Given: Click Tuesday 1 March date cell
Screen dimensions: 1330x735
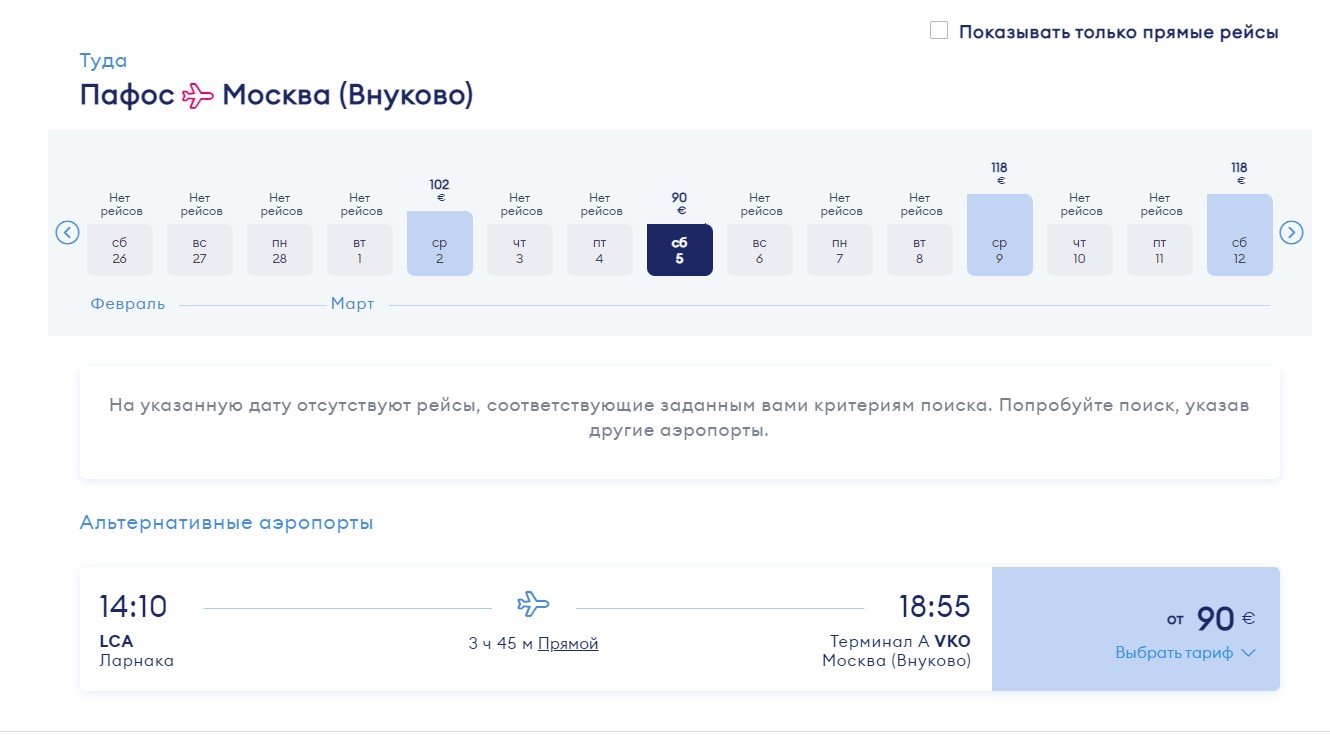Looking at the screenshot, I should (x=360, y=249).
